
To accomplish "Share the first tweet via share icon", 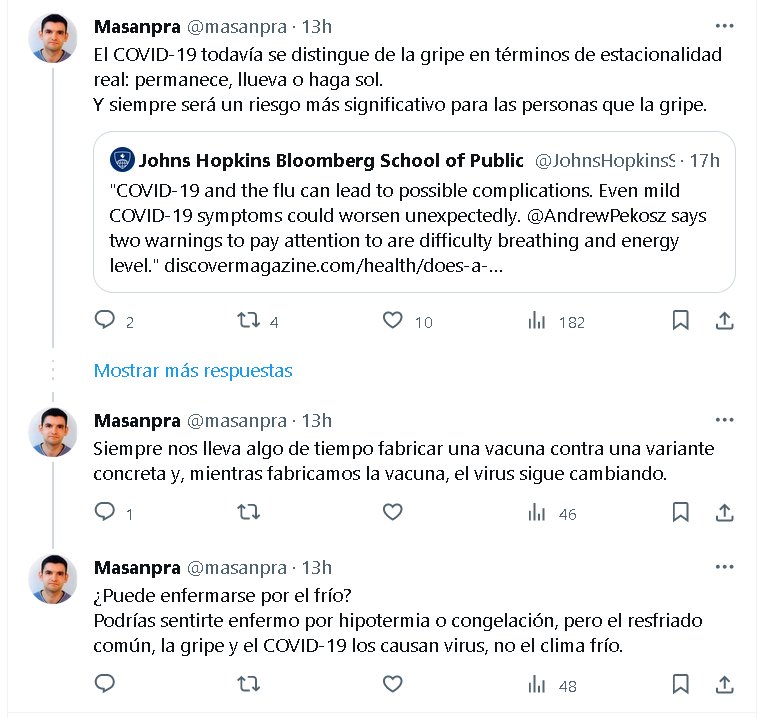I will tap(724, 321).
